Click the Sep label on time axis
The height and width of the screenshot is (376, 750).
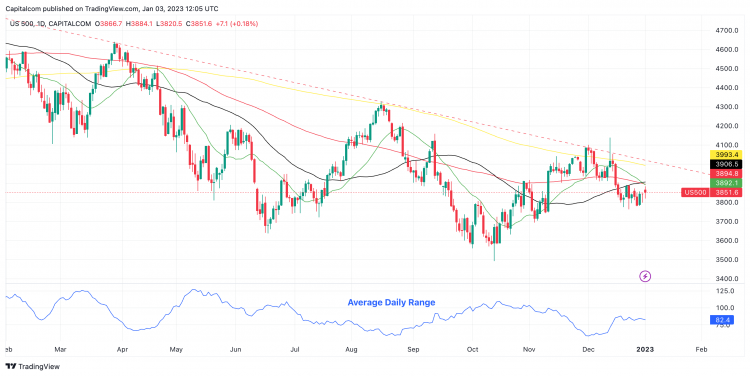[x=413, y=349]
